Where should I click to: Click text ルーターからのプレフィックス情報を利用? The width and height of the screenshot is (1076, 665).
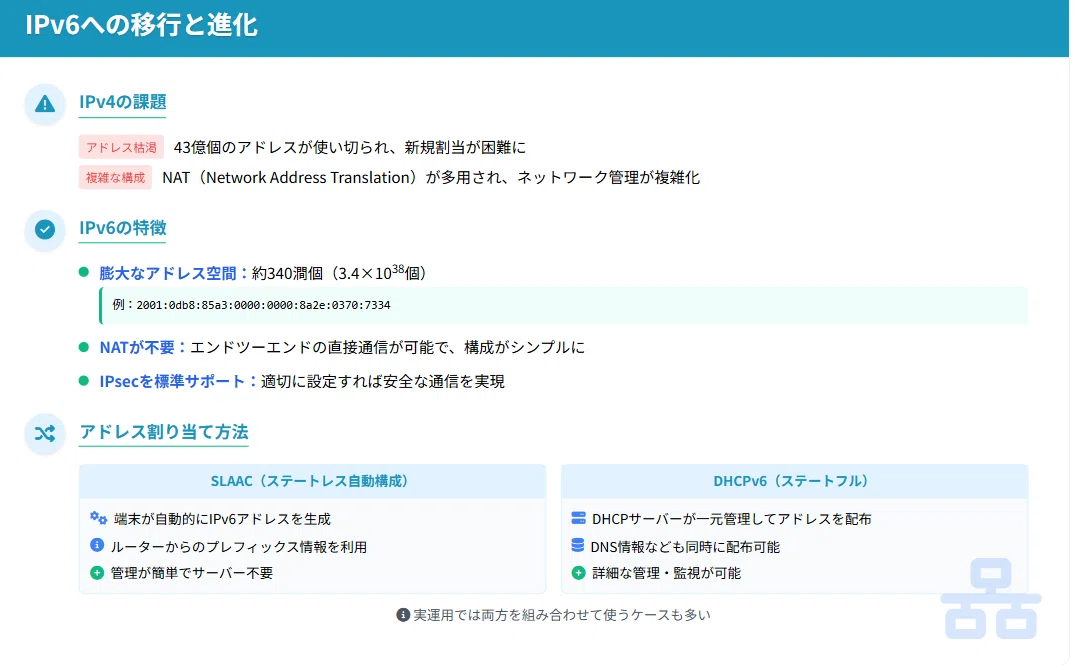239,547
